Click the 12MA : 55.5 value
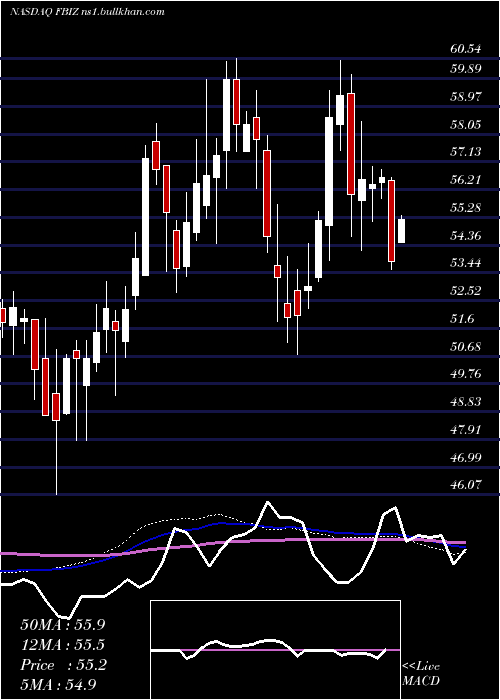Image resolution: width=500 pixels, height=700 pixels. tap(63, 645)
